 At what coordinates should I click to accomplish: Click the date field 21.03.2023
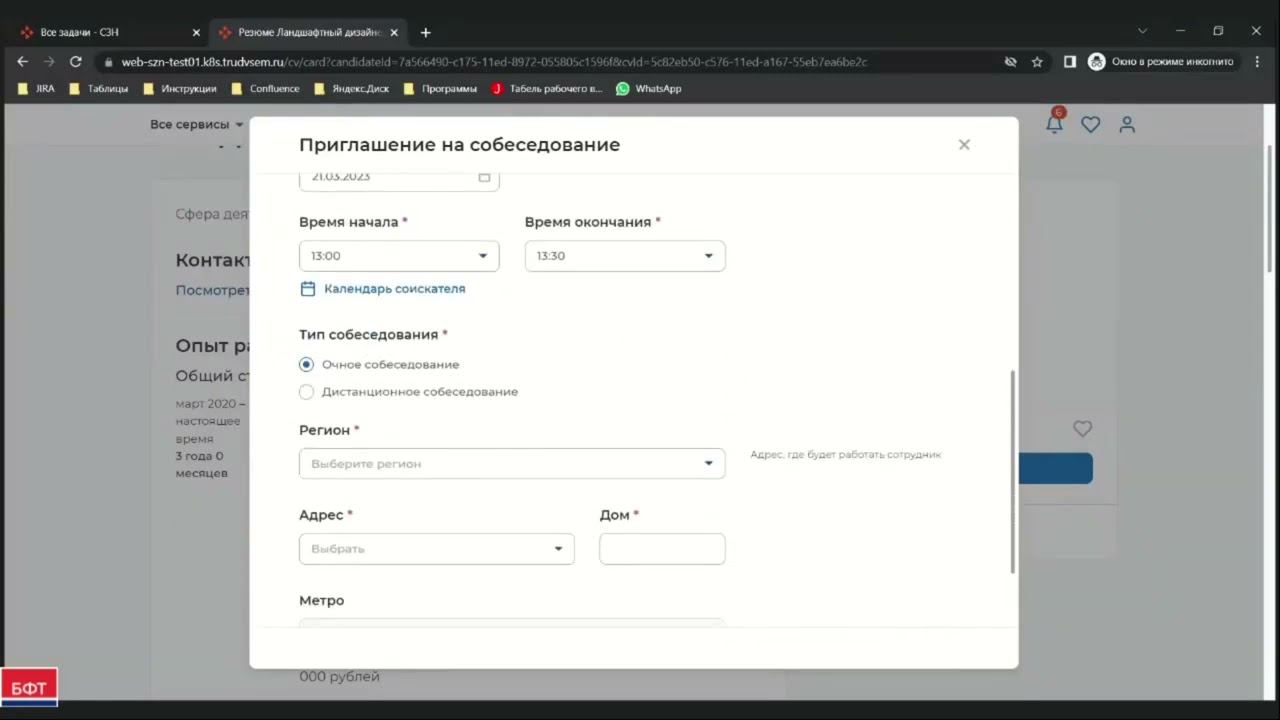[399, 180]
